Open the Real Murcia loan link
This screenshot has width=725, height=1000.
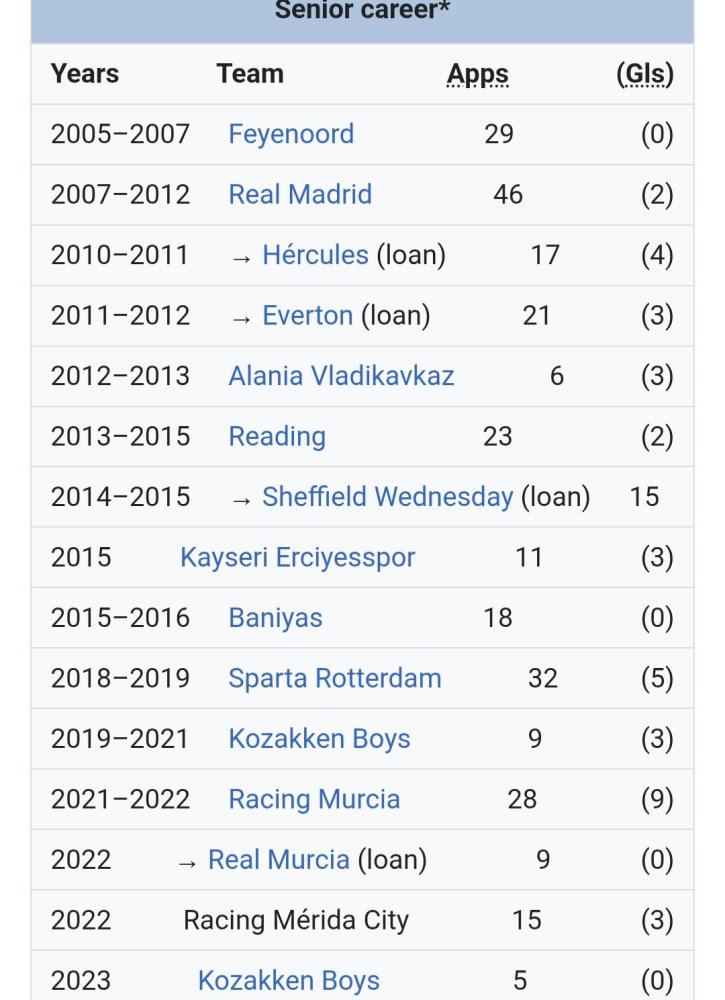pos(279,860)
